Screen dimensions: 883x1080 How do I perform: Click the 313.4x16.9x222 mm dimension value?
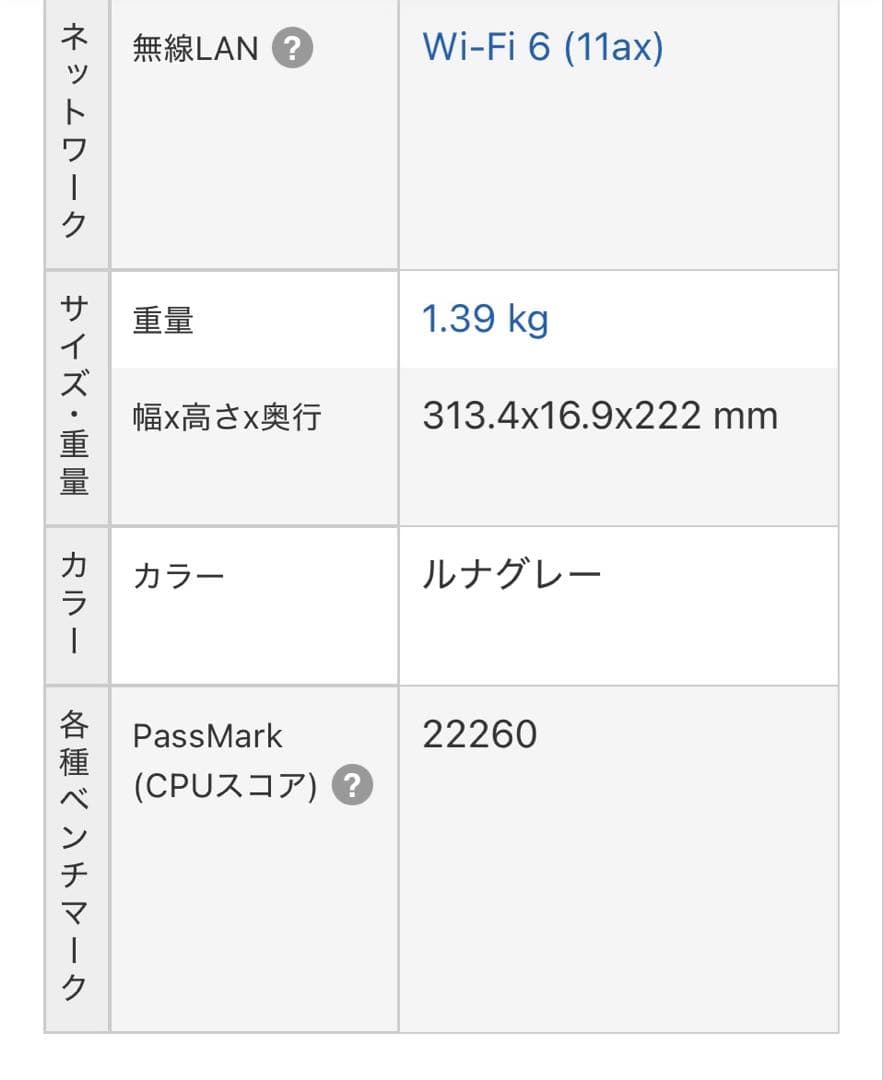pyautogui.click(x=601, y=414)
